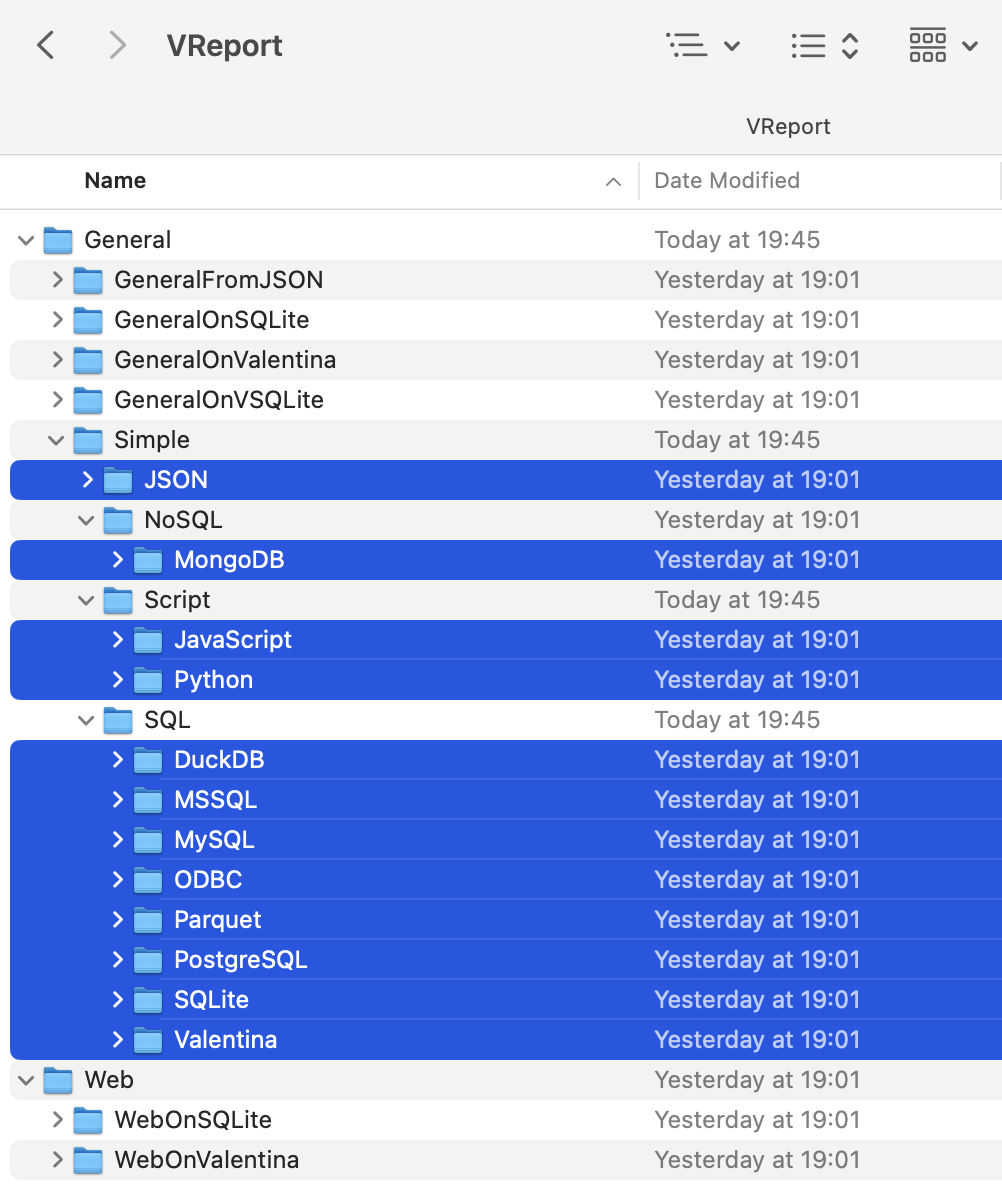The height and width of the screenshot is (1192, 1002).
Task: Click the GeneralOnSQLite folder icon
Action: tap(88, 320)
